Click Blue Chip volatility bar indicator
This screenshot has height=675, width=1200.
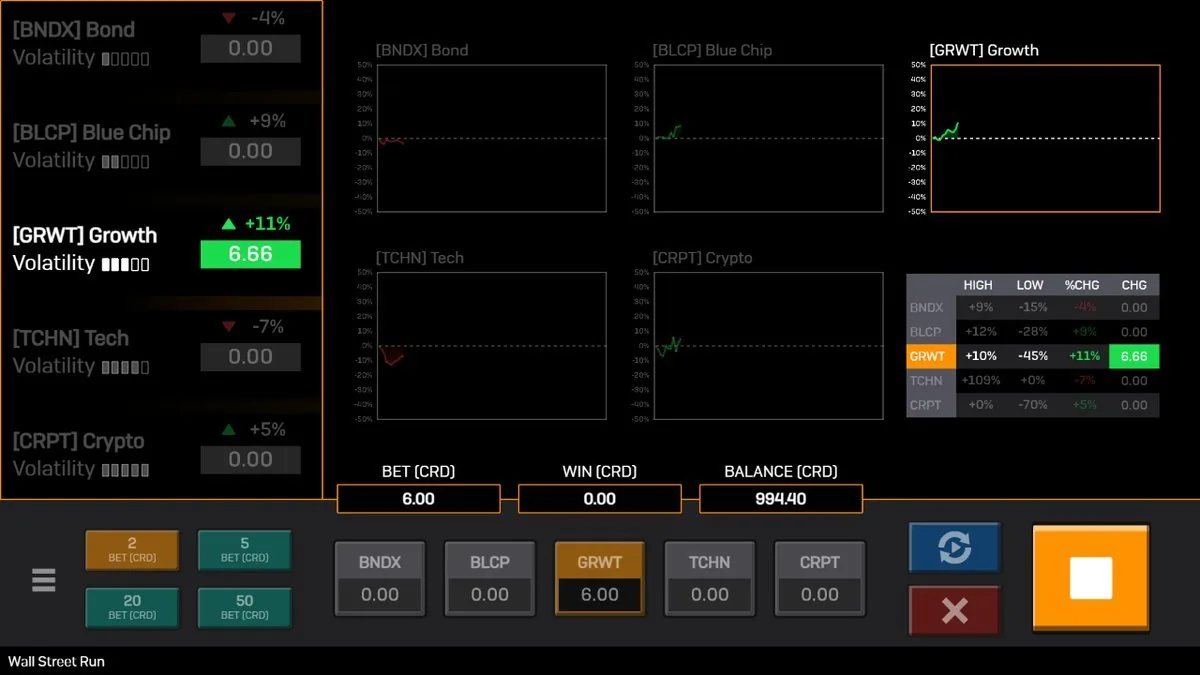[x=125, y=162]
